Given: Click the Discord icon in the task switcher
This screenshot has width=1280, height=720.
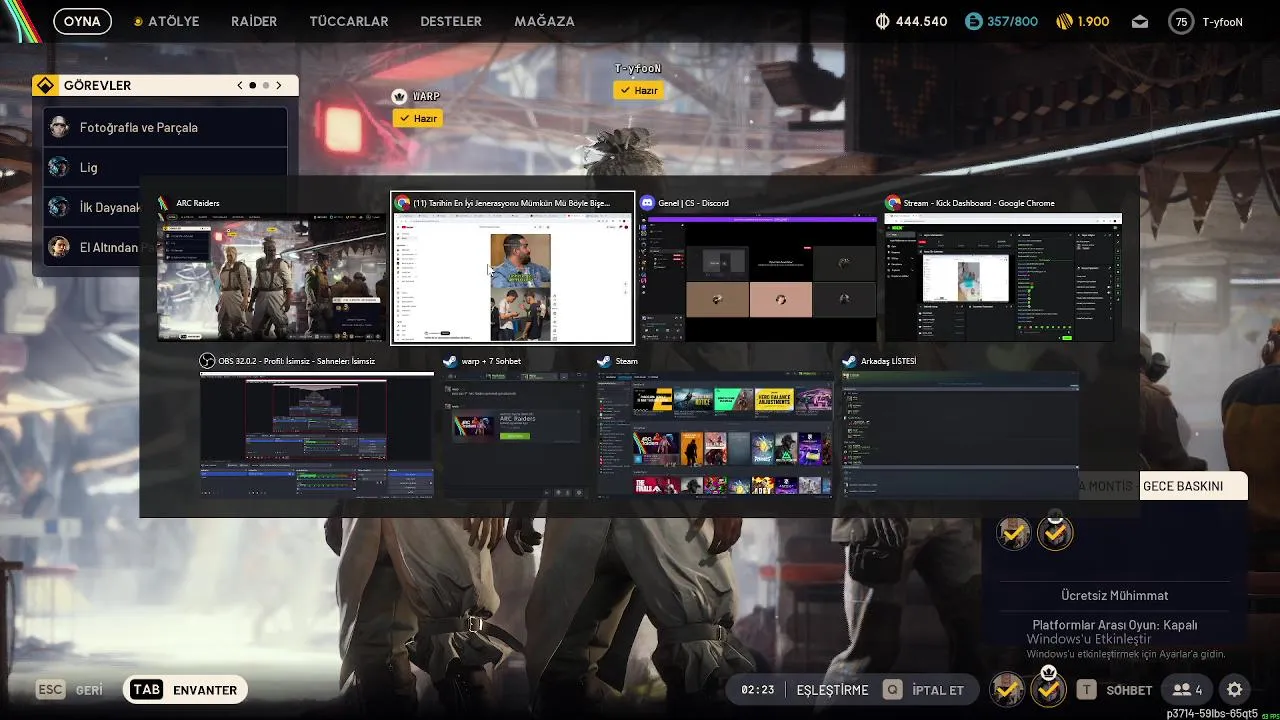Looking at the screenshot, I should [647, 203].
